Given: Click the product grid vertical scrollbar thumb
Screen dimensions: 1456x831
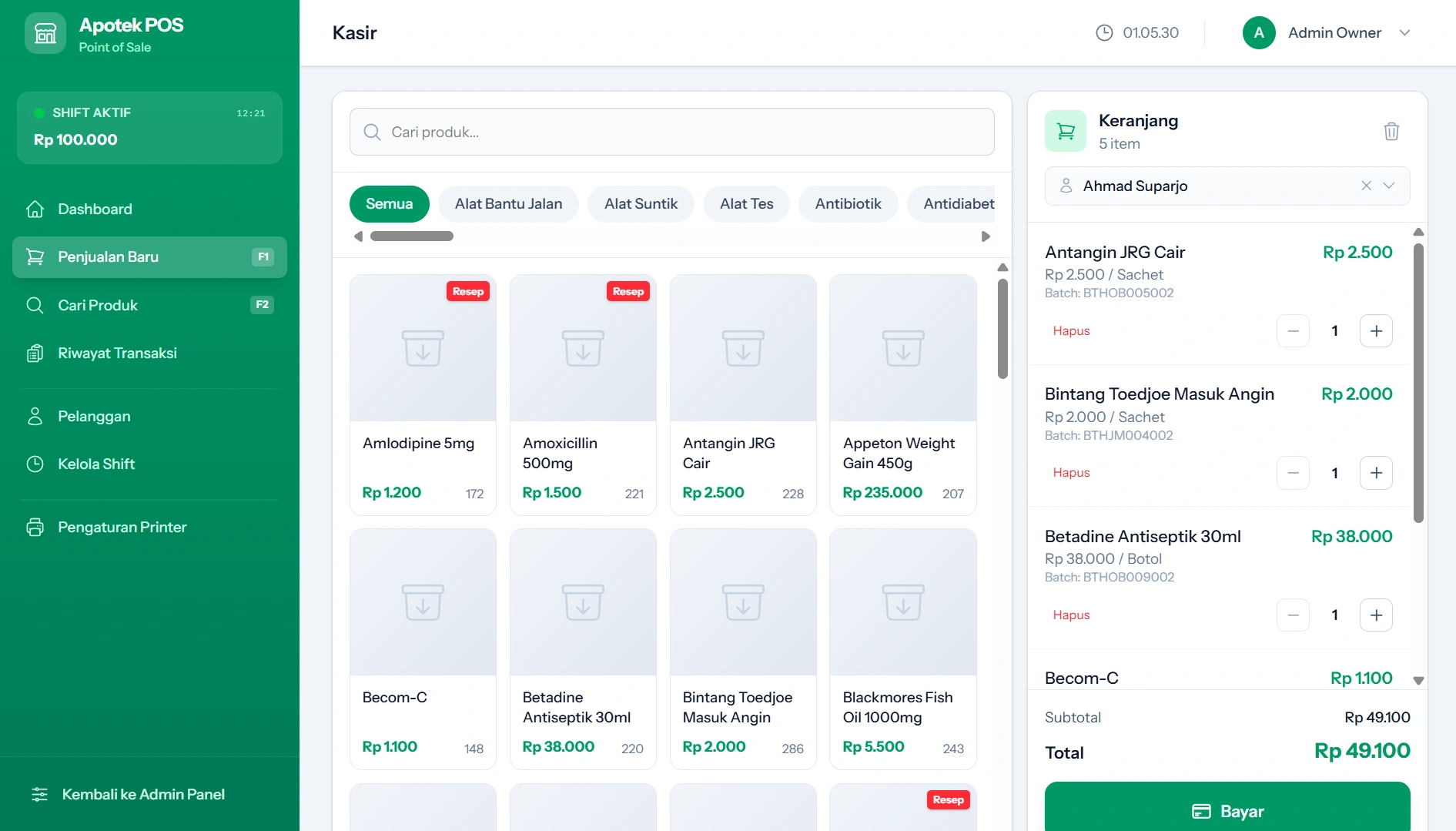Looking at the screenshot, I should 1002,329.
